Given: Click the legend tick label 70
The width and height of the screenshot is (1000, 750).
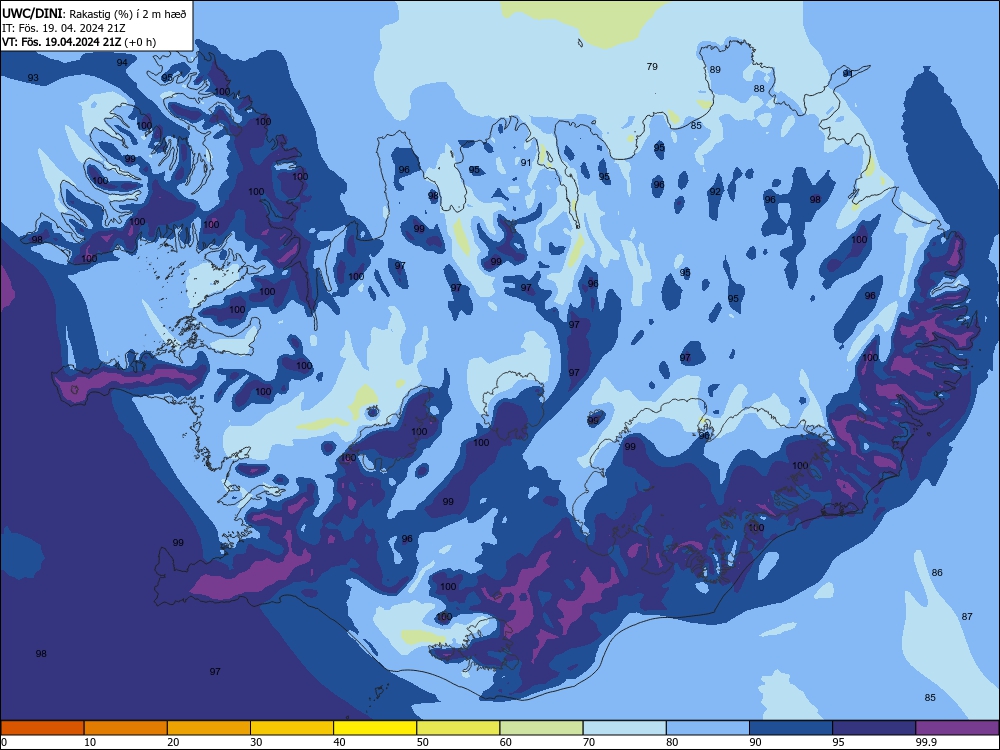Looking at the screenshot, I should point(589,742).
